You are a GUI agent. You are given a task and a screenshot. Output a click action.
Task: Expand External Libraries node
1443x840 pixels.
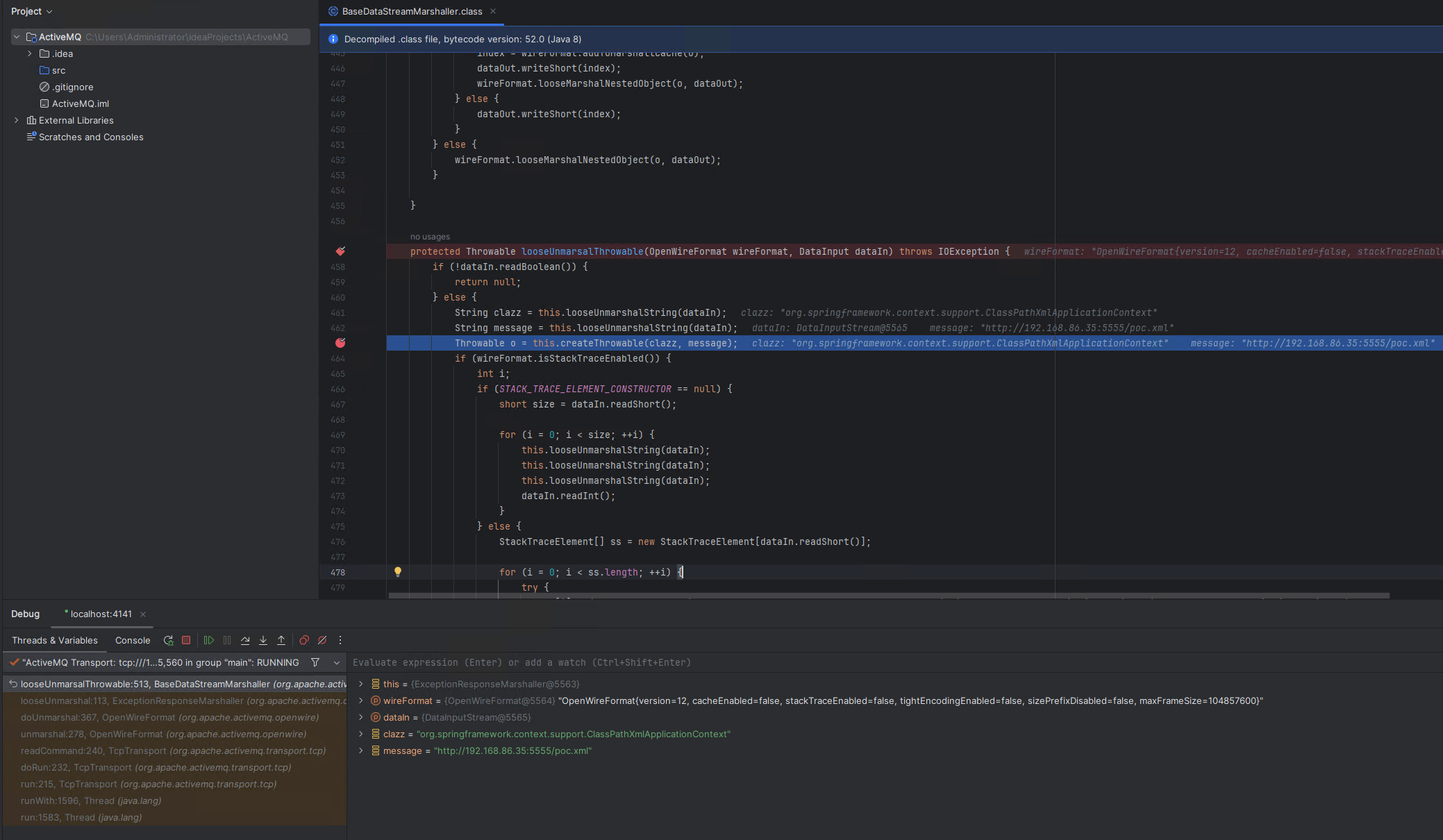point(17,120)
